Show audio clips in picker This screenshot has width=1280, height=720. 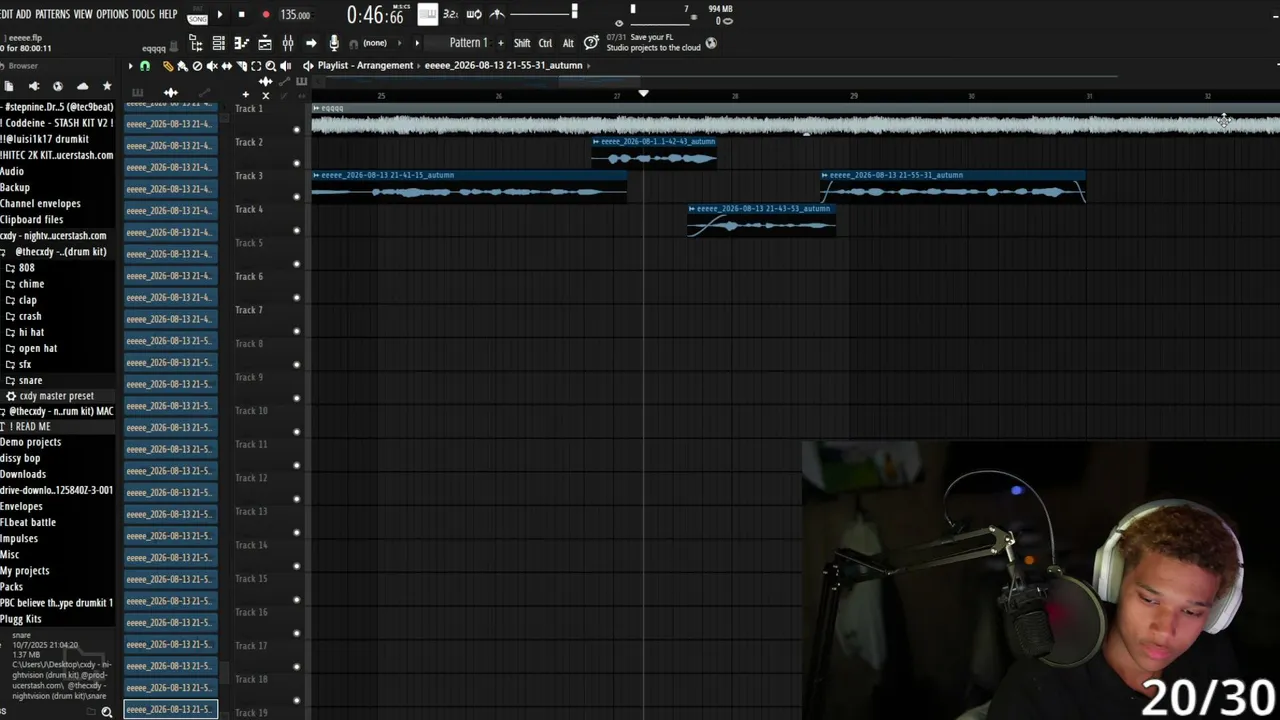[x=171, y=93]
